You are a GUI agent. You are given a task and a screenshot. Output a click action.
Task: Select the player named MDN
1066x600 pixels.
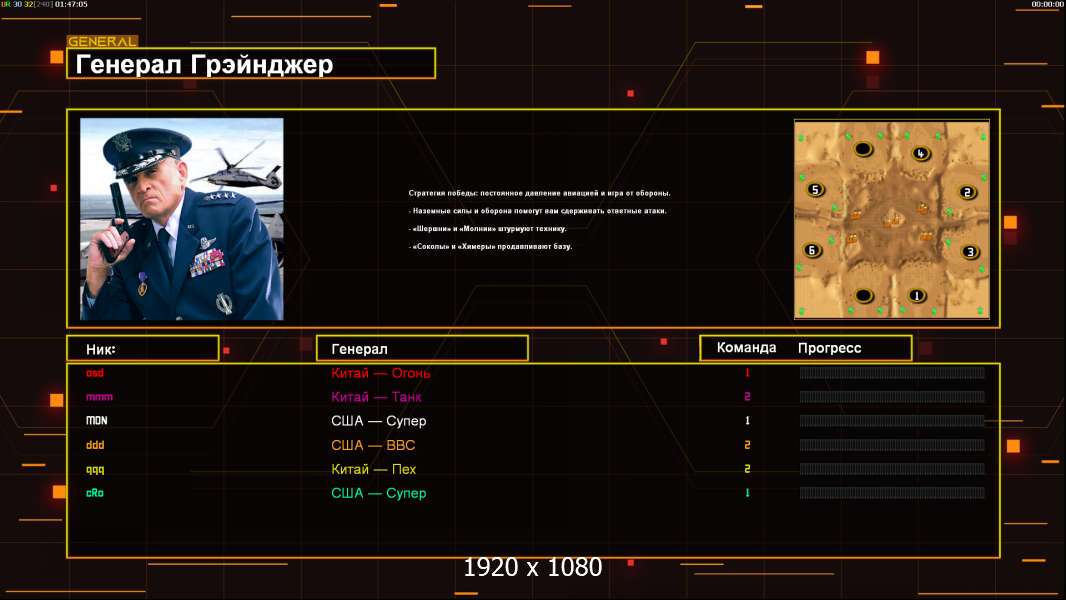pyautogui.click(x=97, y=421)
